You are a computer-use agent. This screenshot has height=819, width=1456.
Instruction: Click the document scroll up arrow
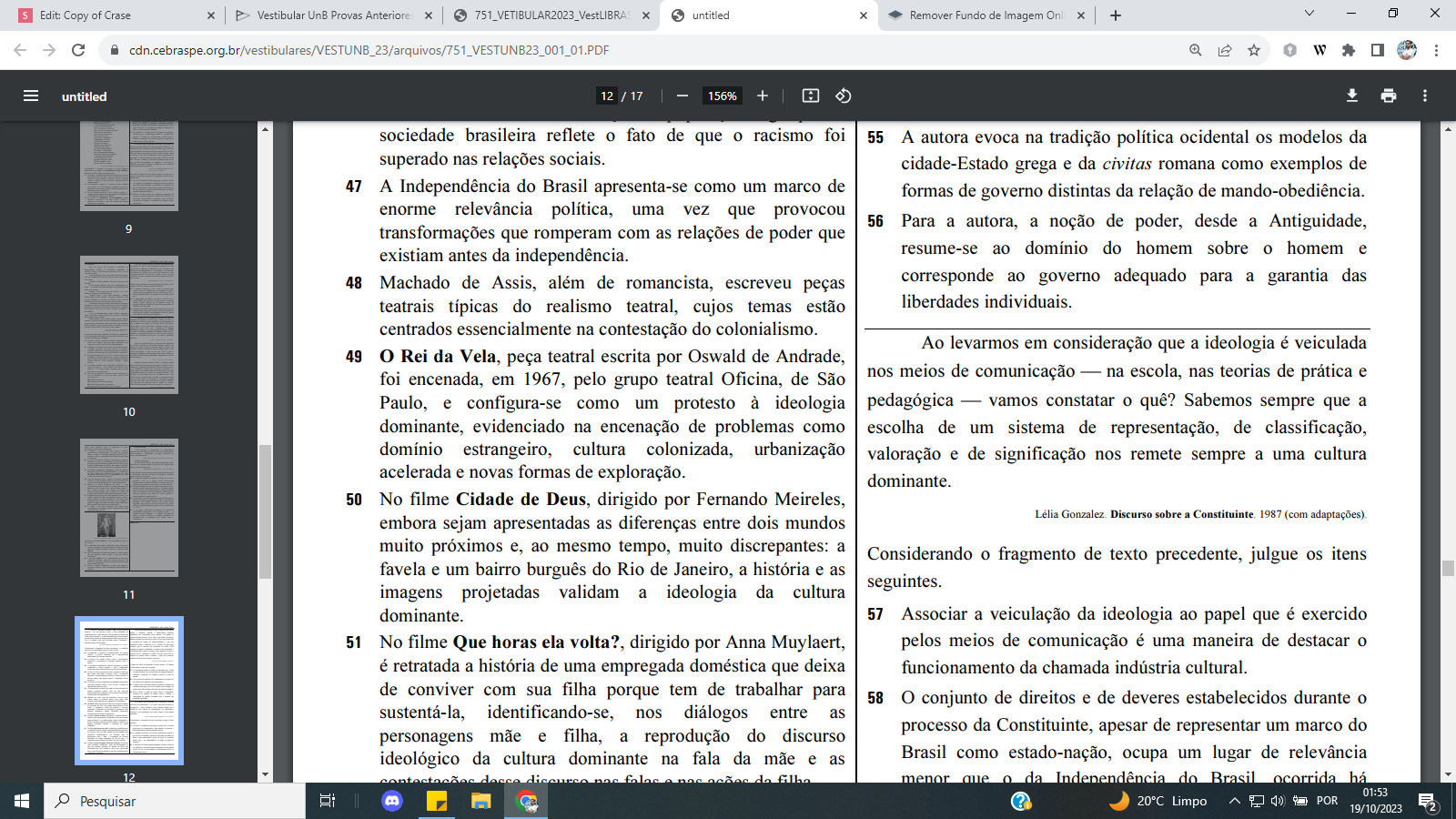(1448, 129)
